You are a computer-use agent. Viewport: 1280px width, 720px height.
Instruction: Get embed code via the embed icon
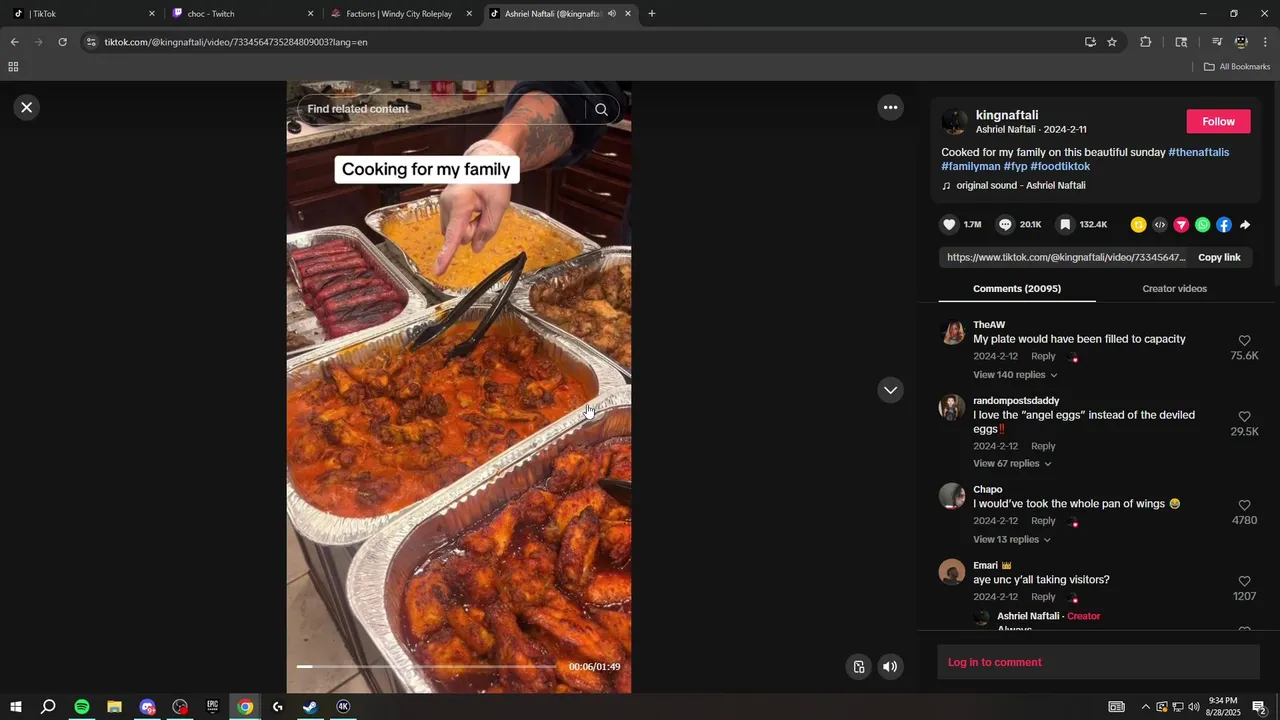point(1160,225)
